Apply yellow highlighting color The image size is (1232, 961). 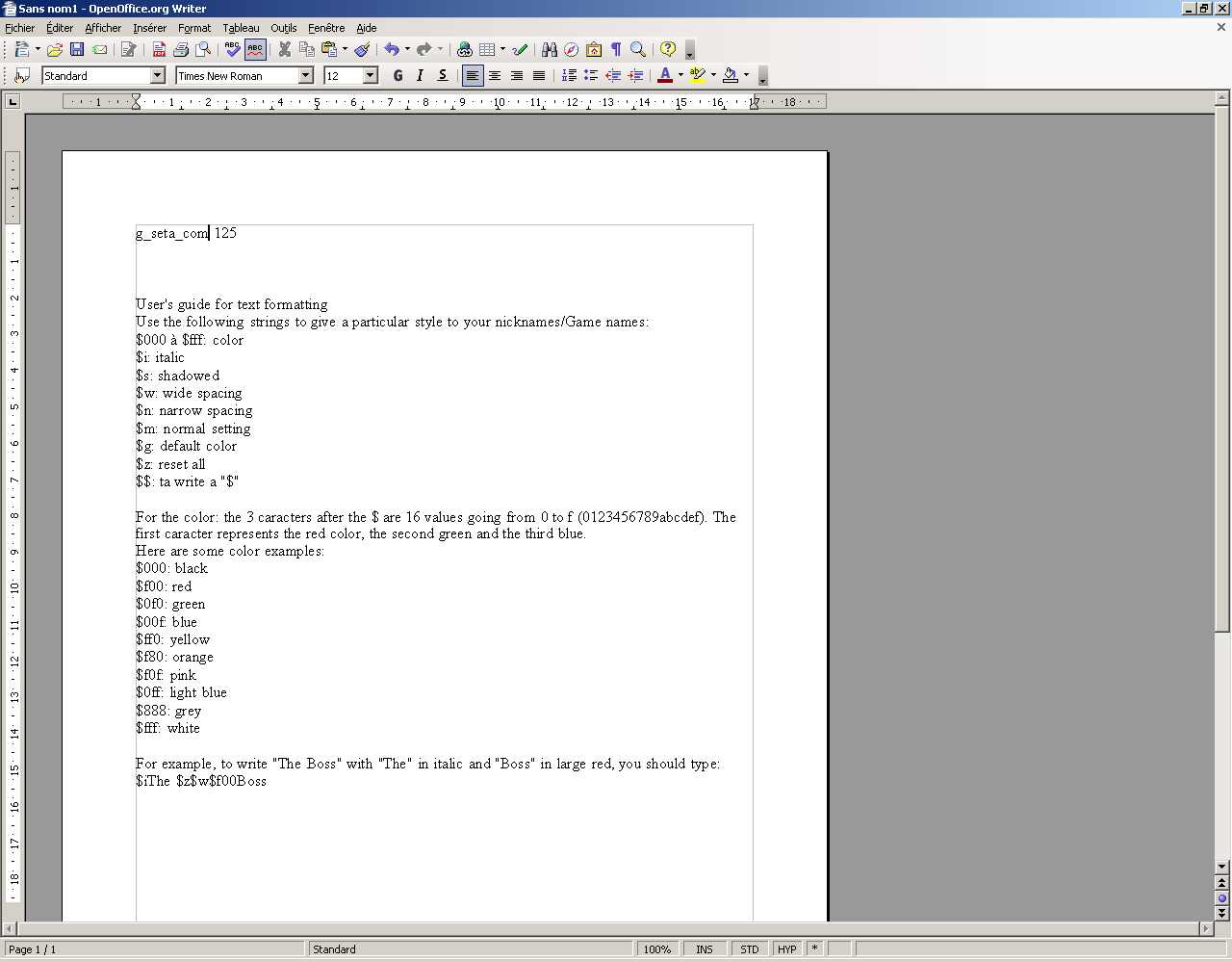point(697,75)
